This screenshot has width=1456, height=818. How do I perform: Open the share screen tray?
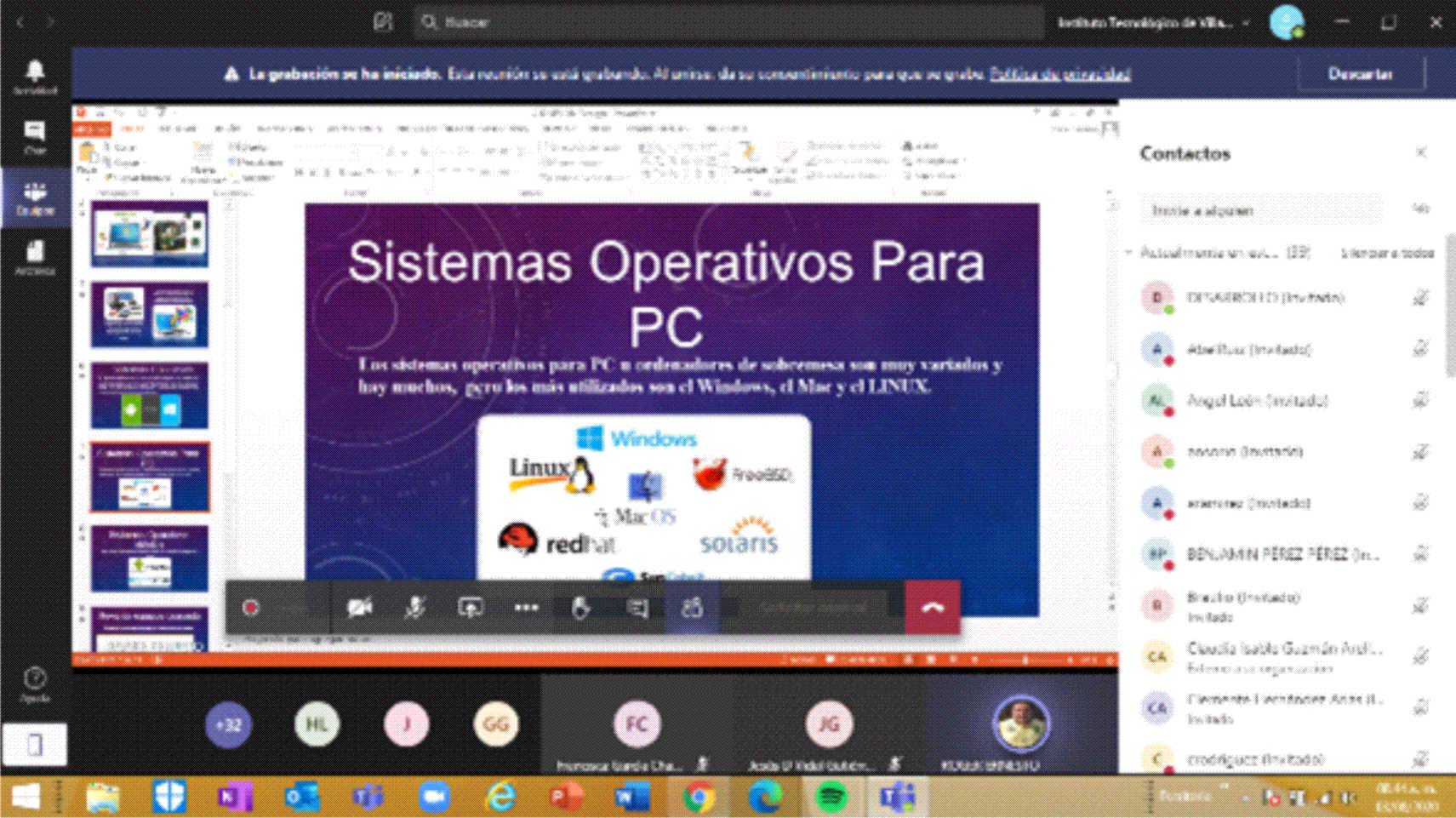tap(471, 608)
